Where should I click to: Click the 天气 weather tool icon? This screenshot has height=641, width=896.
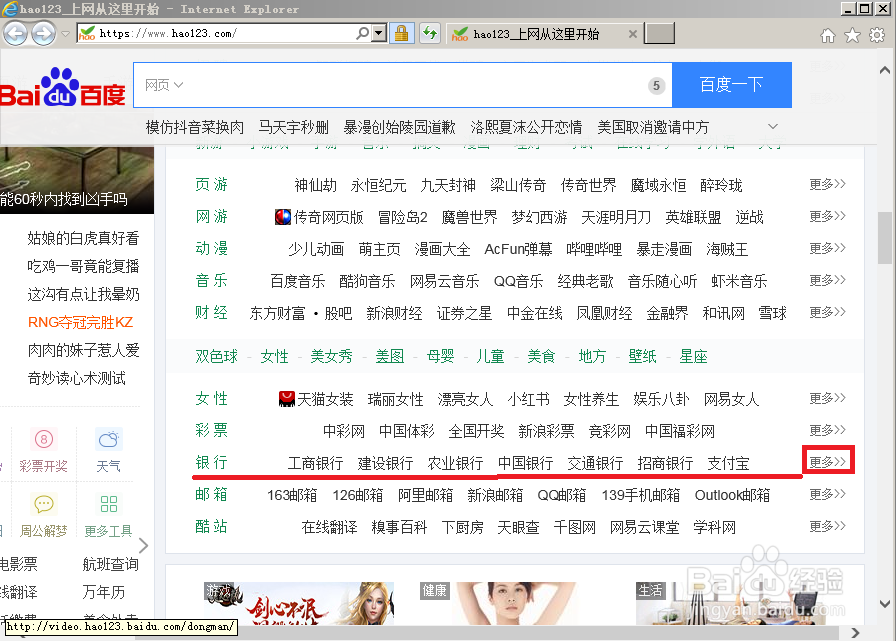click(108, 439)
